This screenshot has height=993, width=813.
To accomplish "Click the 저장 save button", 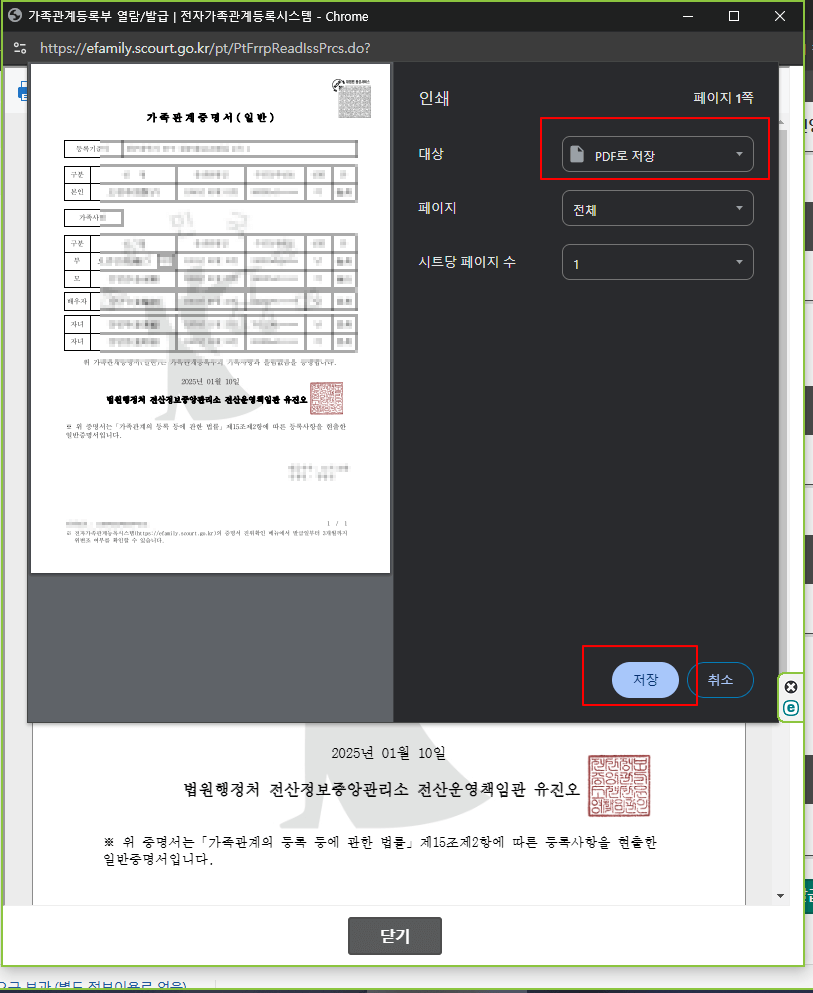I will coord(645,679).
